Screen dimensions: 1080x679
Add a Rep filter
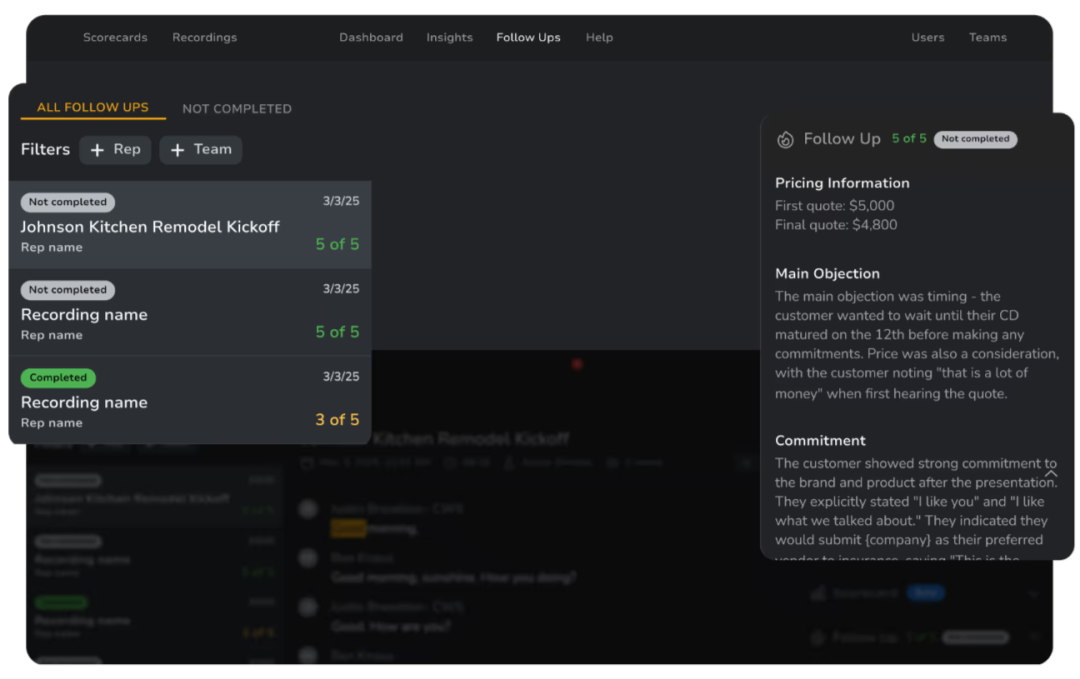click(115, 149)
